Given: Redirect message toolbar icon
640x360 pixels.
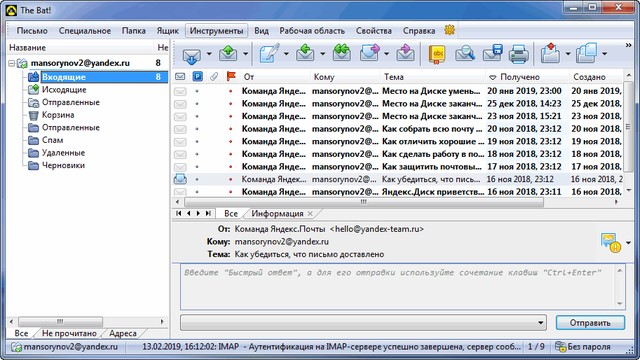Looking at the screenshot, I should (405, 53).
